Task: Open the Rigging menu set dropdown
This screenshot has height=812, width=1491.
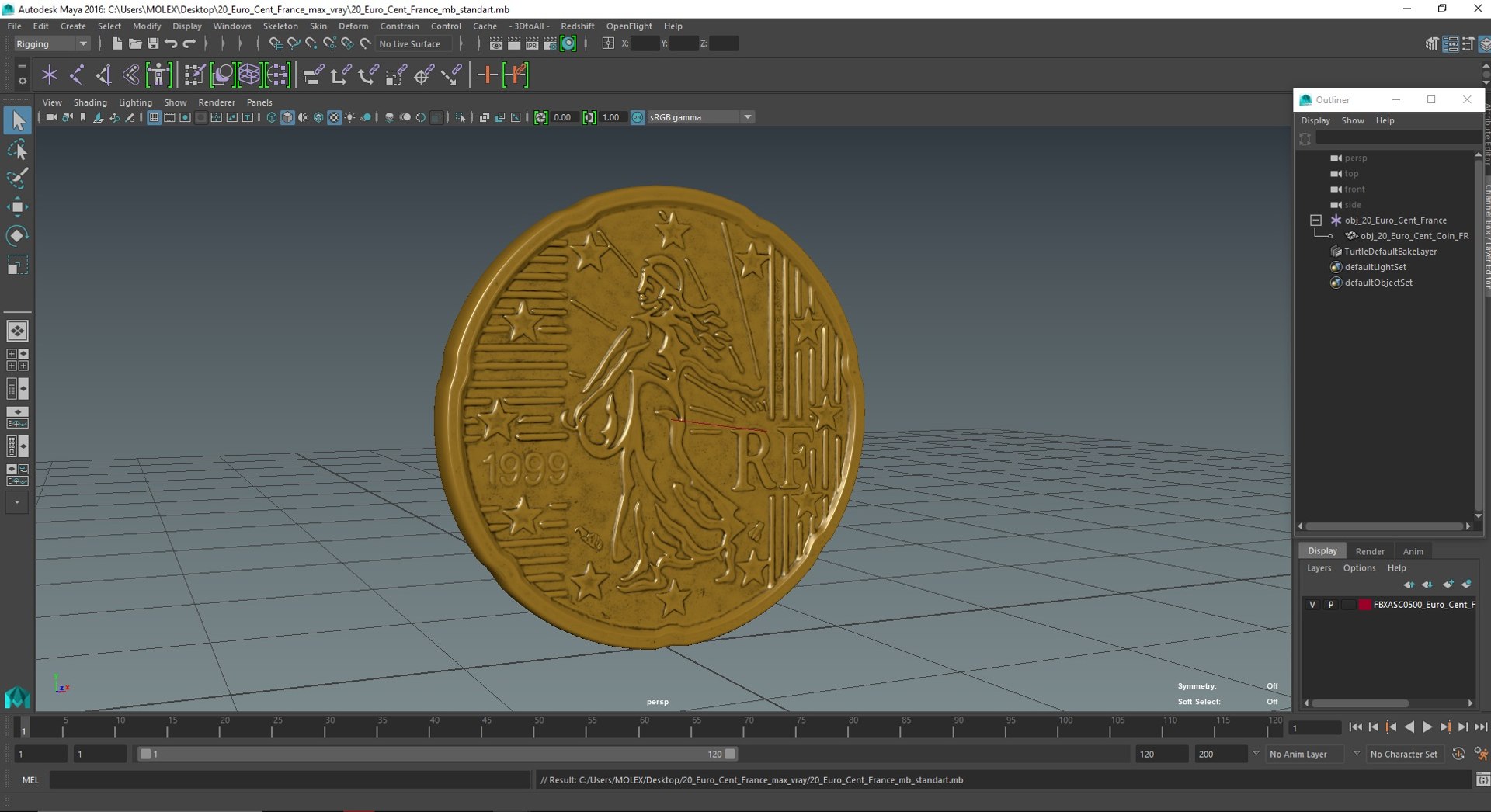Action: click(x=51, y=43)
